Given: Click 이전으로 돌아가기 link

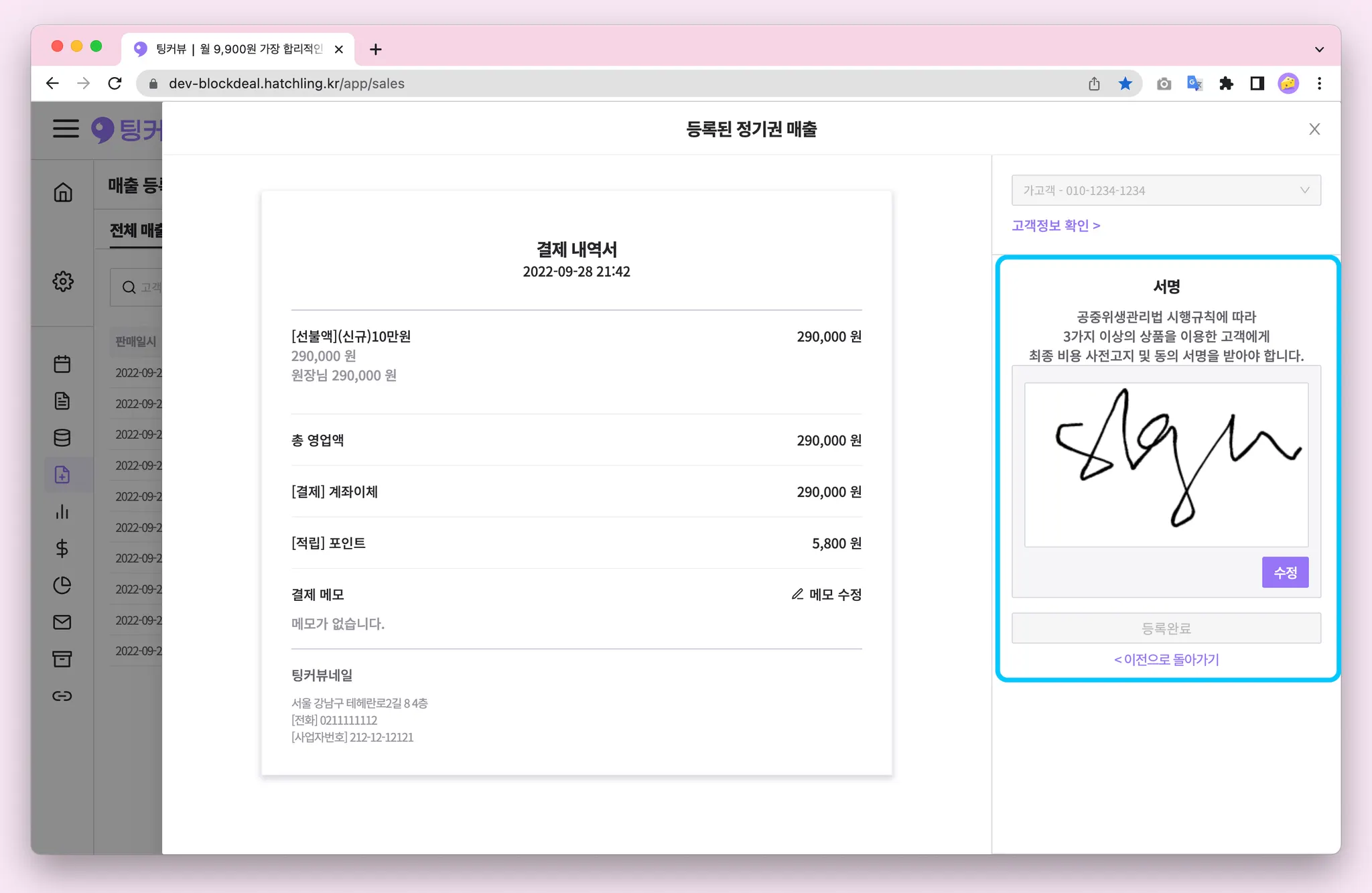Looking at the screenshot, I should point(1166,660).
